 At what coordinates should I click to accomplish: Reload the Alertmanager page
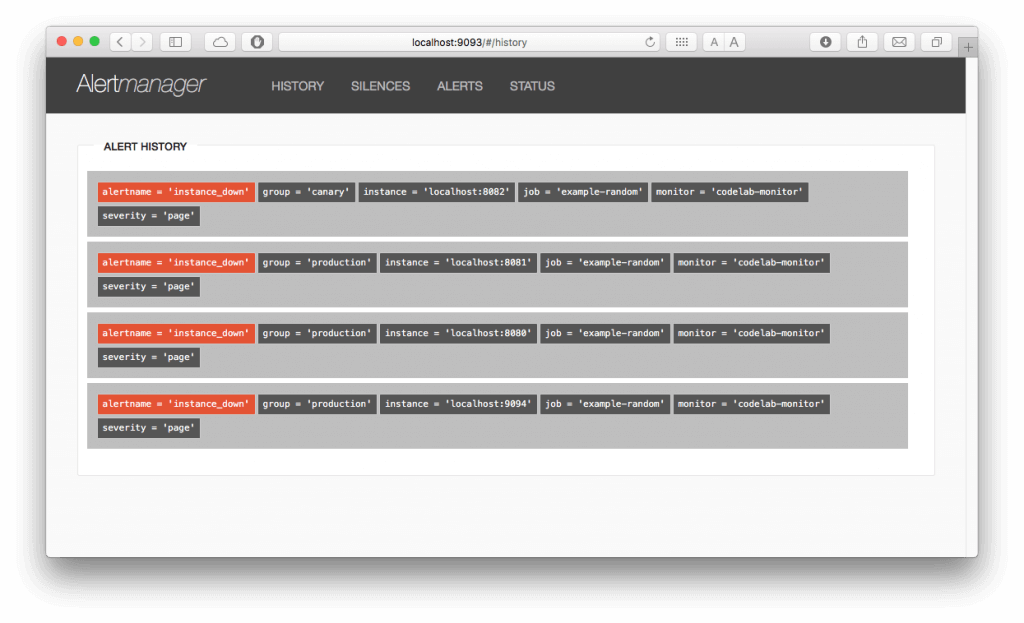click(650, 41)
